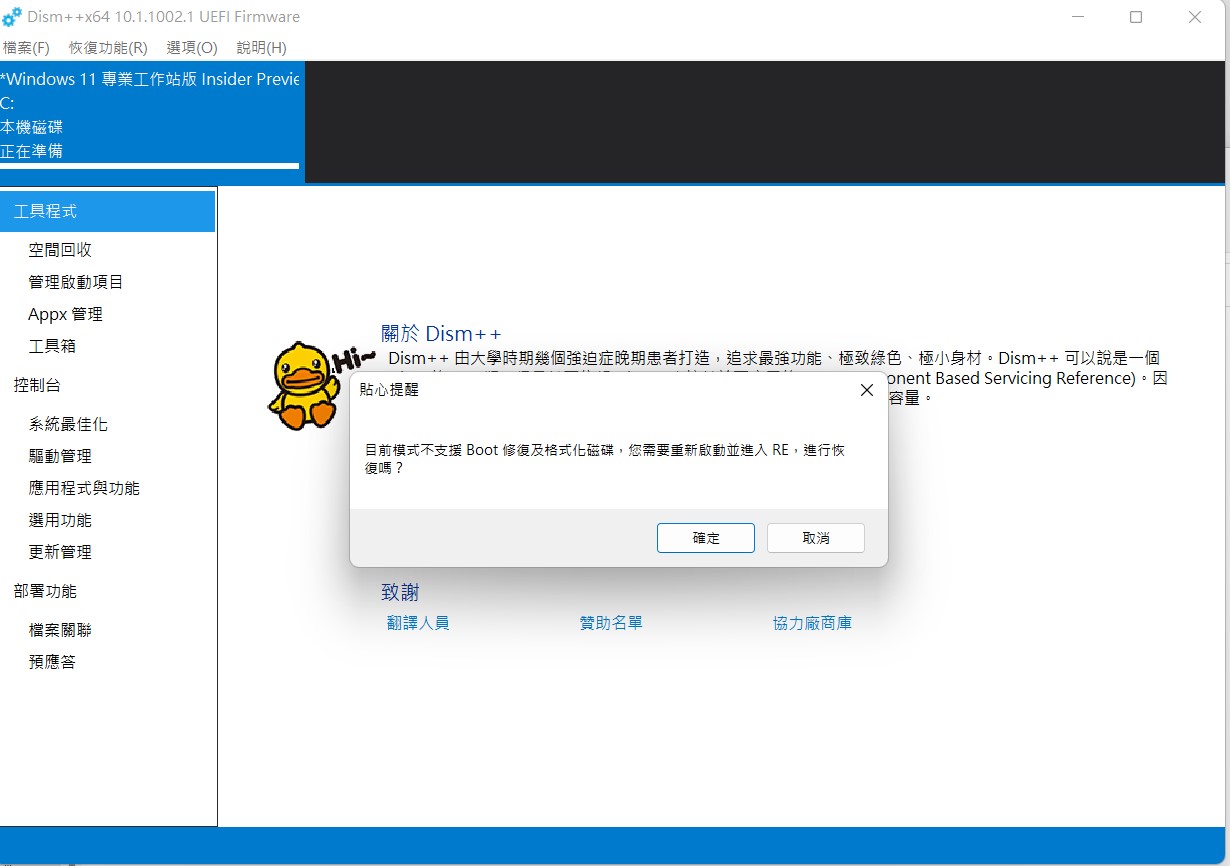Open 更新管理 in the sidebar

(x=60, y=552)
